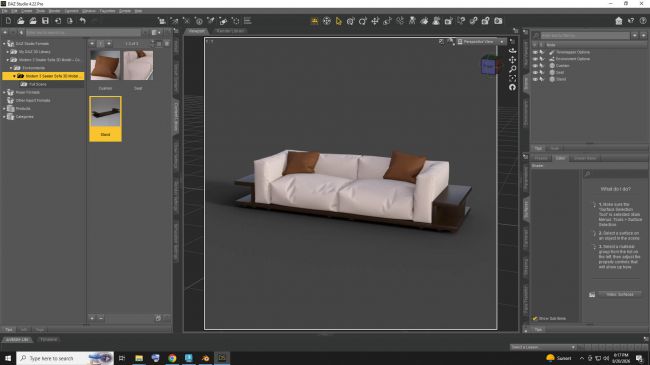Click the What's This help pointer icon
Viewport: 650px width, 365px height.
point(631,21)
